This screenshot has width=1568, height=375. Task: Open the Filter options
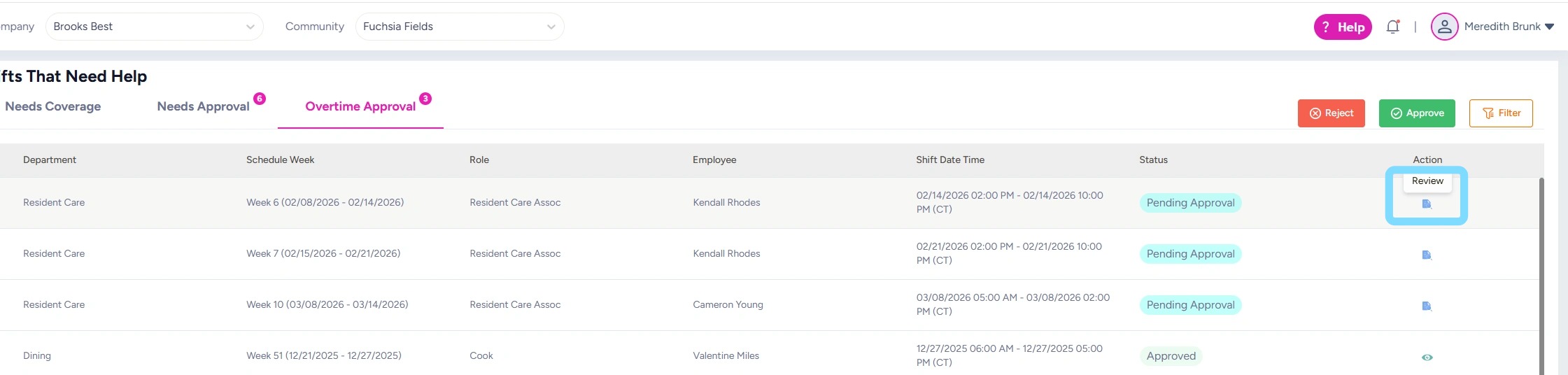click(1500, 113)
